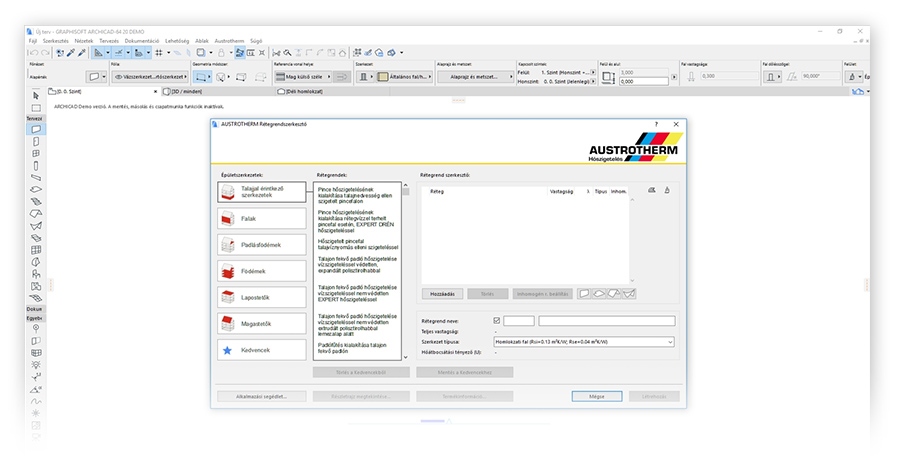The image size is (900, 456).
Task: Open the Austrotherm menu
Action: (x=230, y=41)
